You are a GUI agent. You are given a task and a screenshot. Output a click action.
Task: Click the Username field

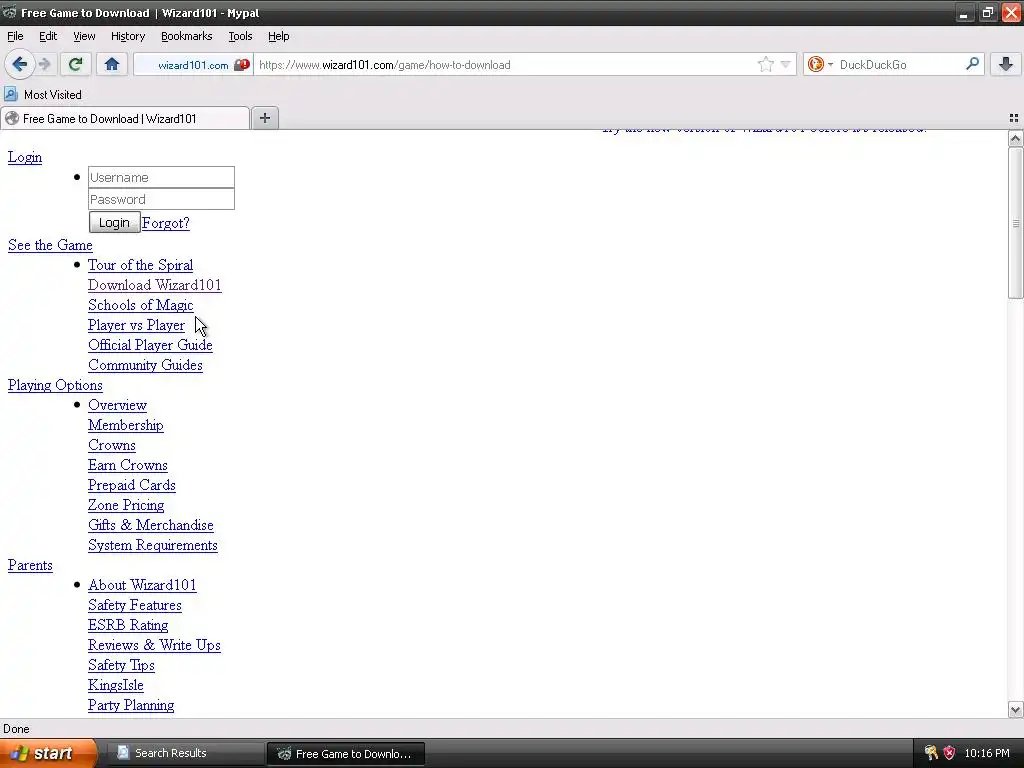click(161, 177)
